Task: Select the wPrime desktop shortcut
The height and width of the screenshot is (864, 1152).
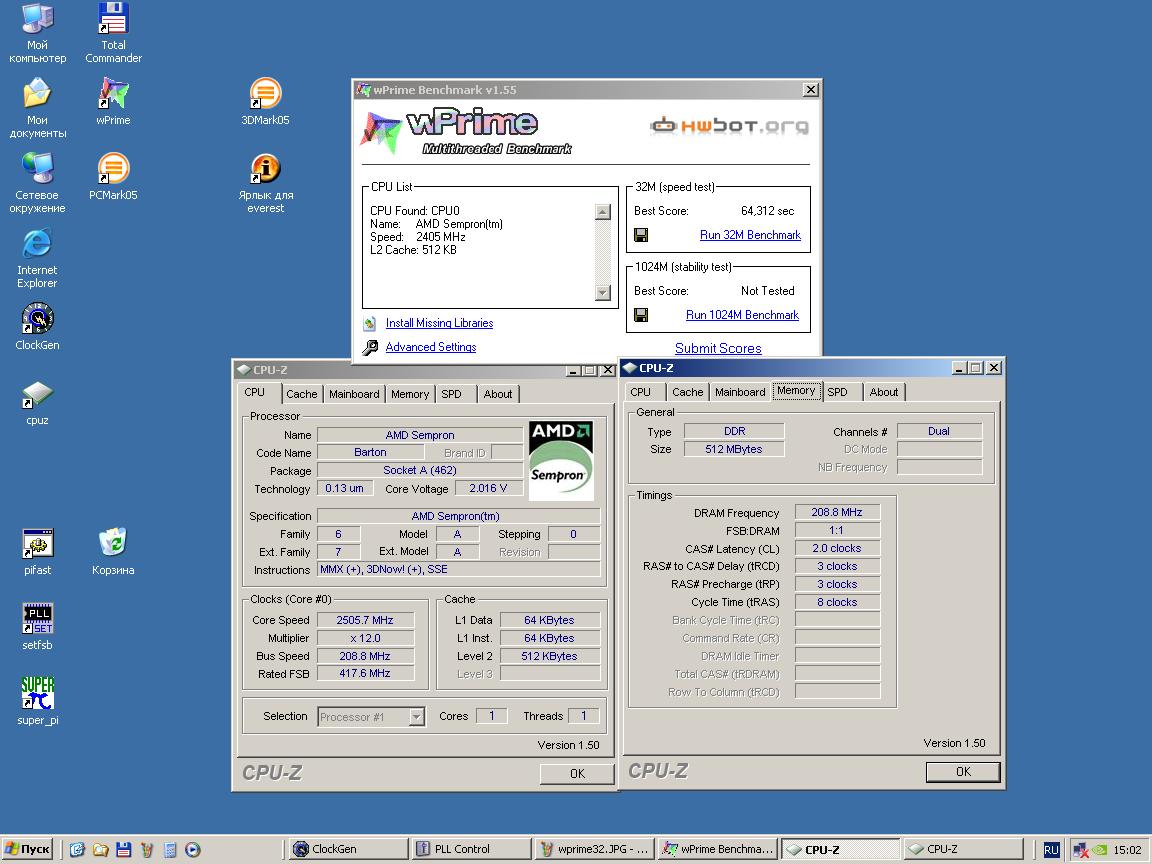Action: [x=113, y=101]
